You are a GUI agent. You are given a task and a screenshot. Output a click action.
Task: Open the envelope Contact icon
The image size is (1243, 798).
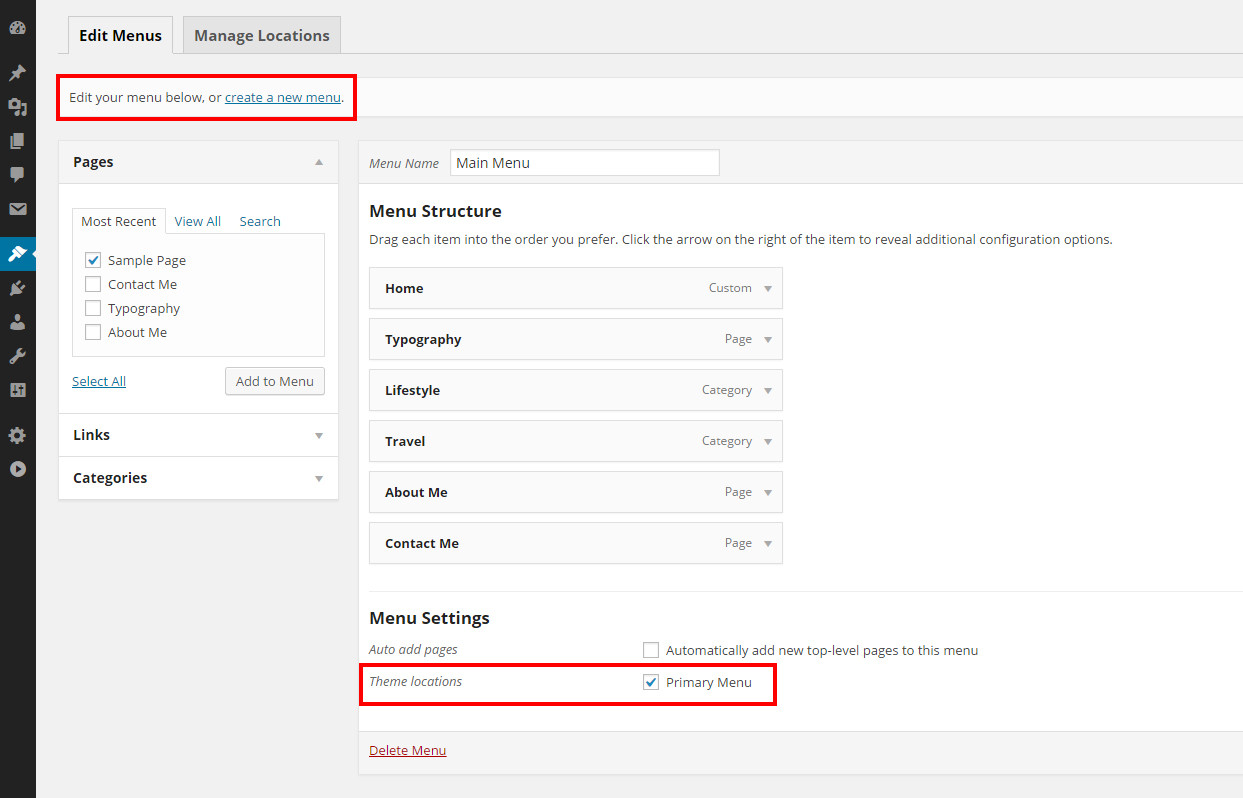(17, 209)
